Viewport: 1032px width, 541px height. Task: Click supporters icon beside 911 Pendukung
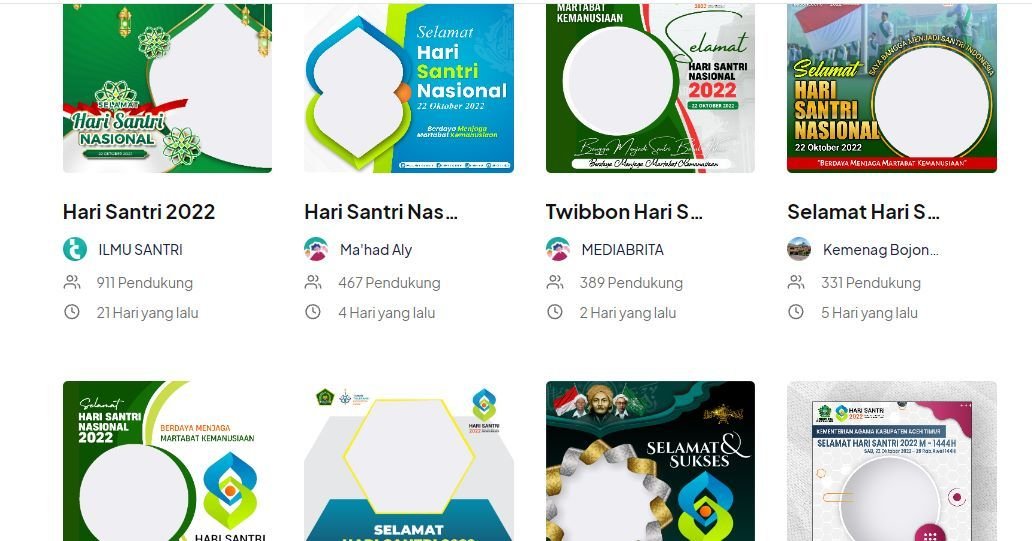[72, 282]
